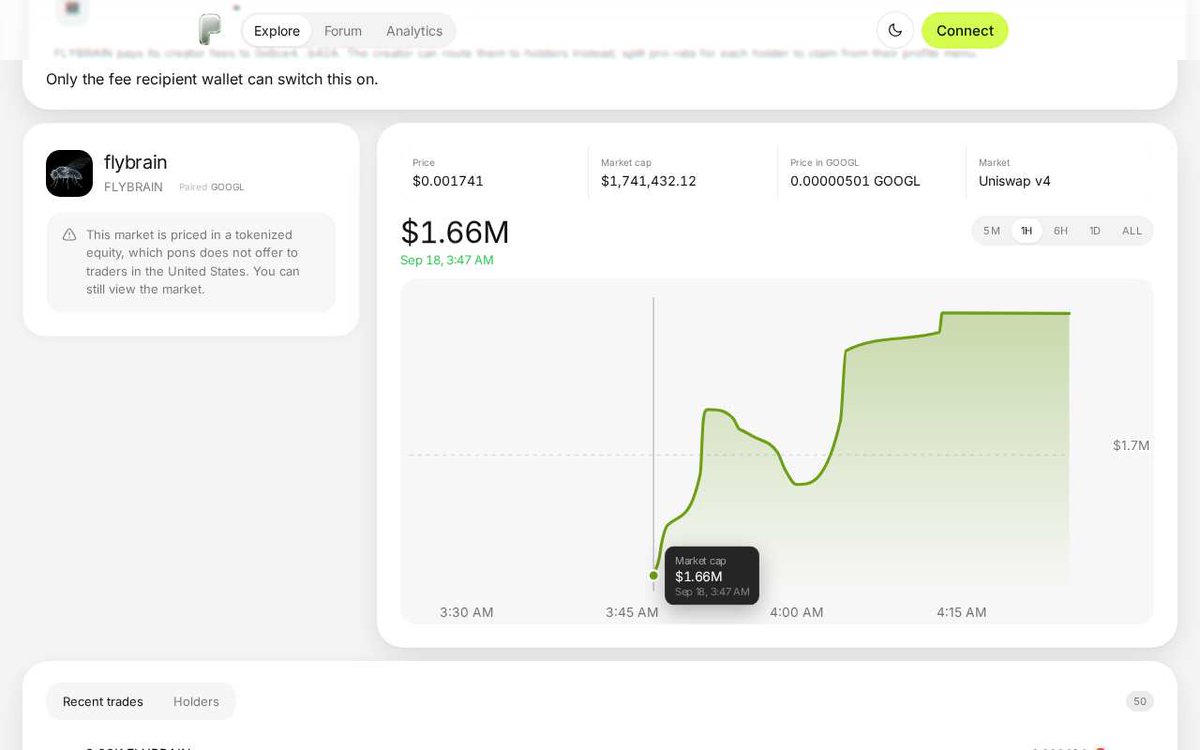Open the Analytics tab
1200x750 pixels.
click(414, 31)
